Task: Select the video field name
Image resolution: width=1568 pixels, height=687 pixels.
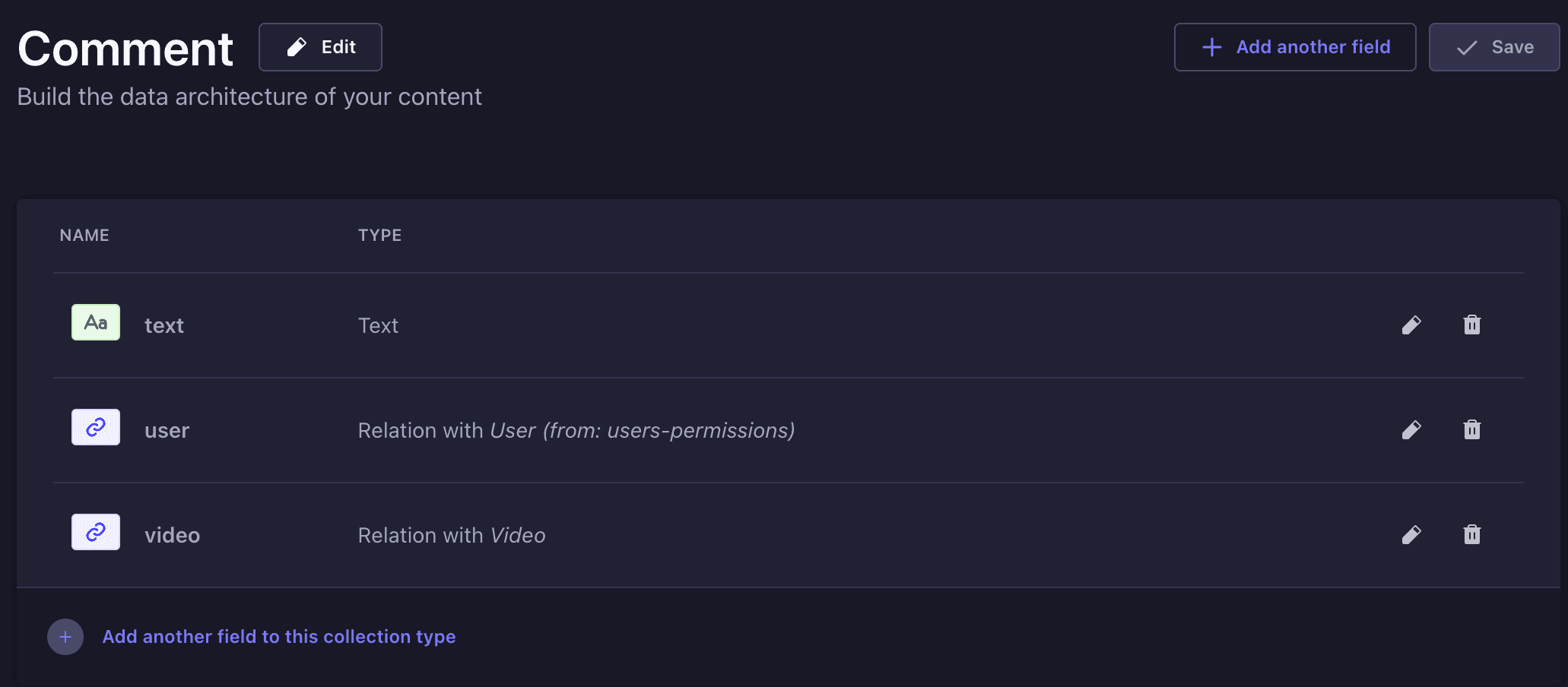Action: (173, 536)
